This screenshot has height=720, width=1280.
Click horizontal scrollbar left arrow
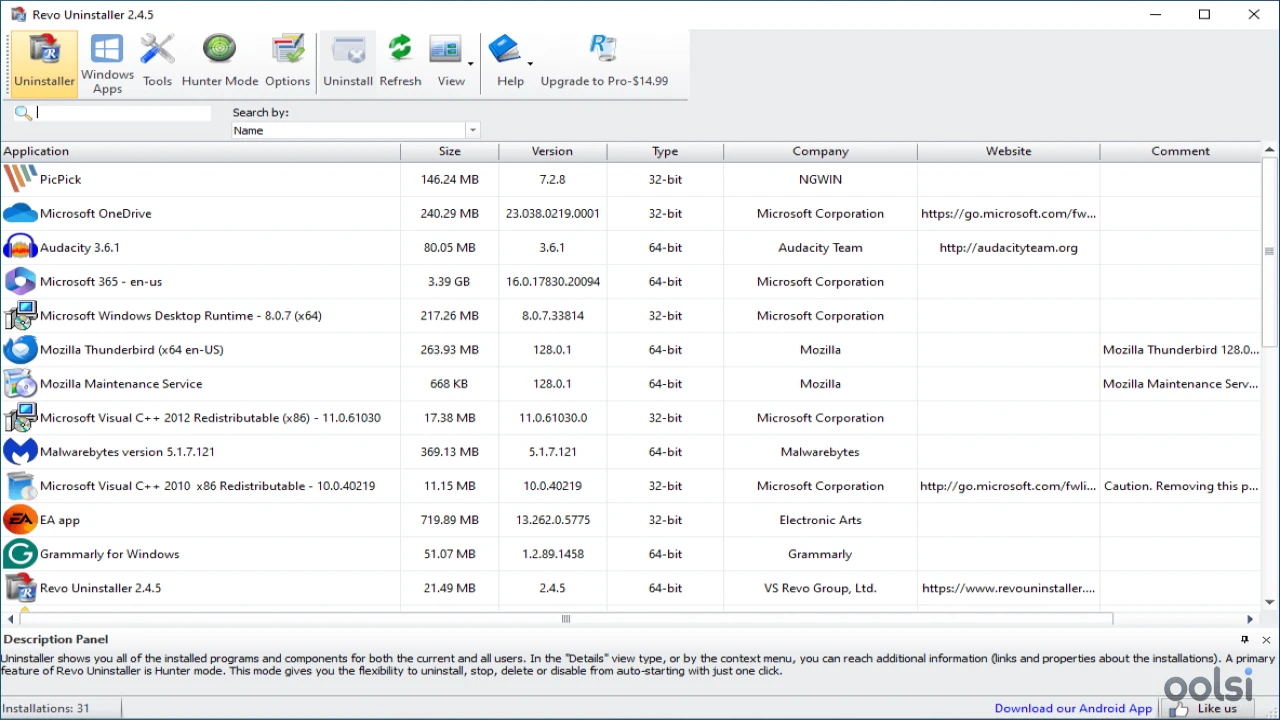pos(11,619)
